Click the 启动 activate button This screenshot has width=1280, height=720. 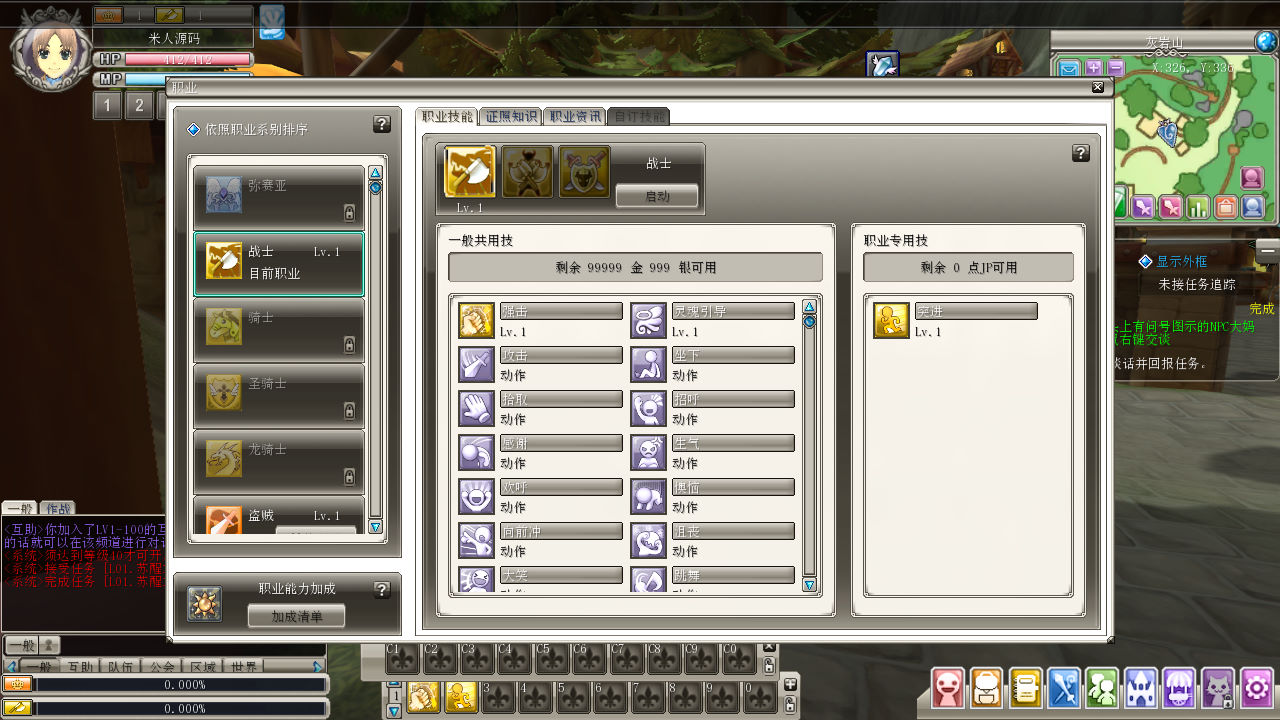657,196
